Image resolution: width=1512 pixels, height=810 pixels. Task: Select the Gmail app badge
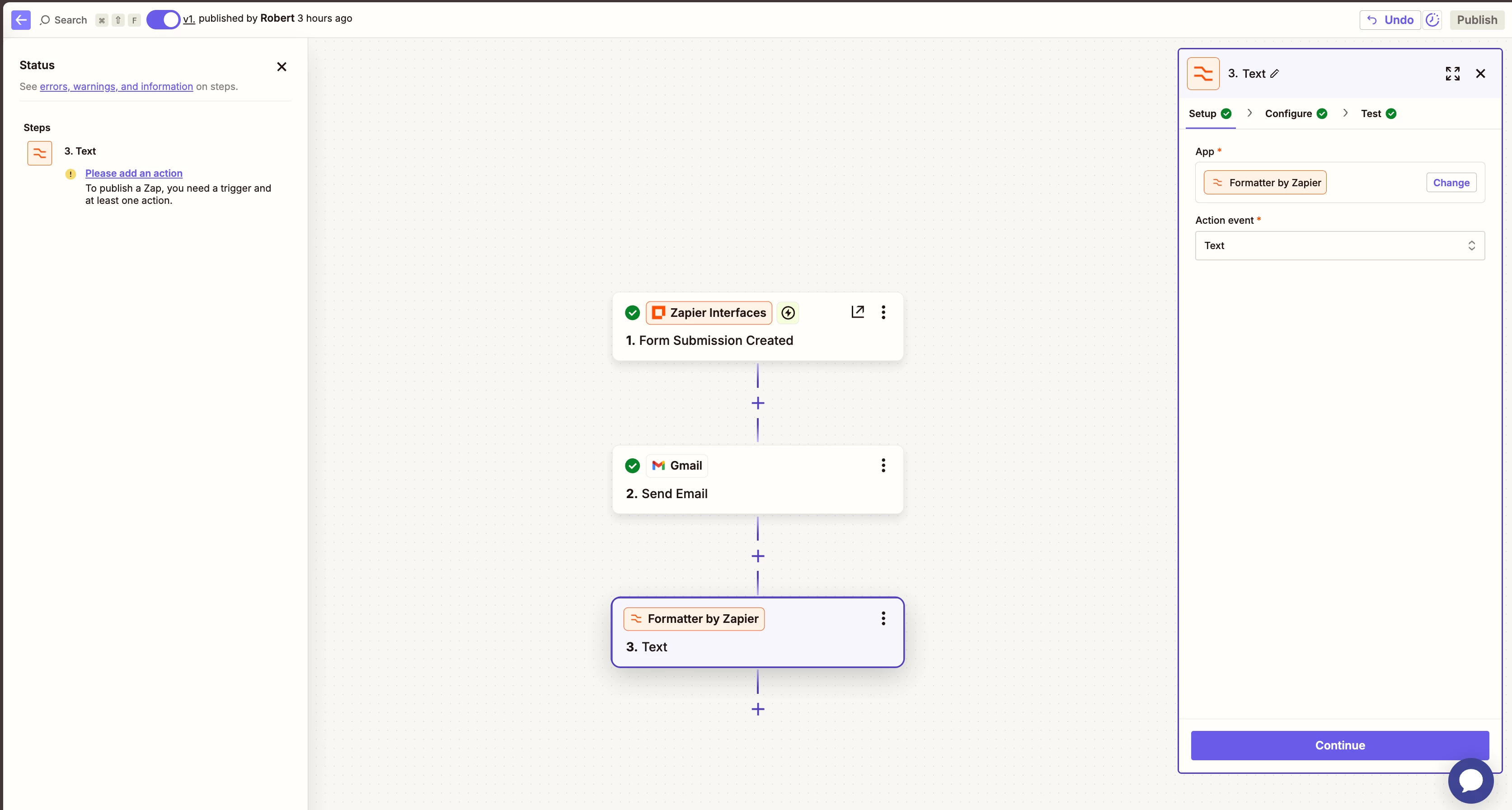[x=677, y=466]
